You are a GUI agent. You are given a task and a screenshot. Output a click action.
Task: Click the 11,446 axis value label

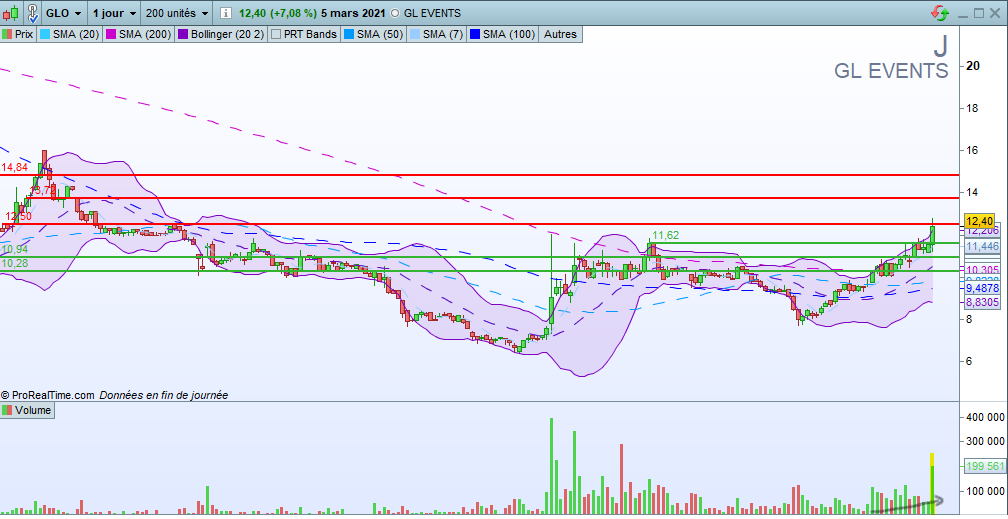click(980, 246)
